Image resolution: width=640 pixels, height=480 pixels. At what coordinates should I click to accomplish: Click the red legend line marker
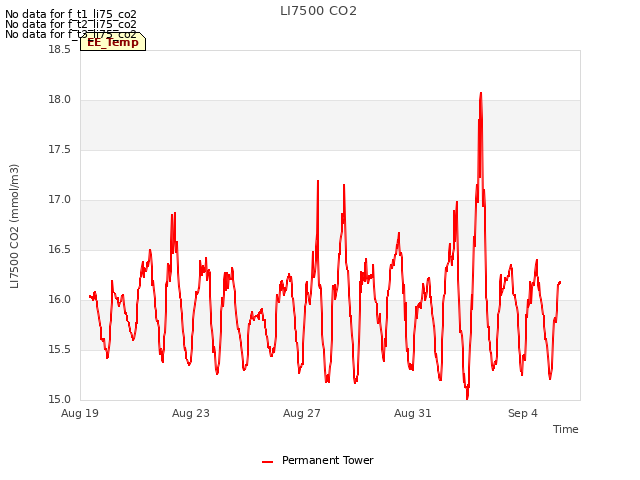tap(267, 462)
